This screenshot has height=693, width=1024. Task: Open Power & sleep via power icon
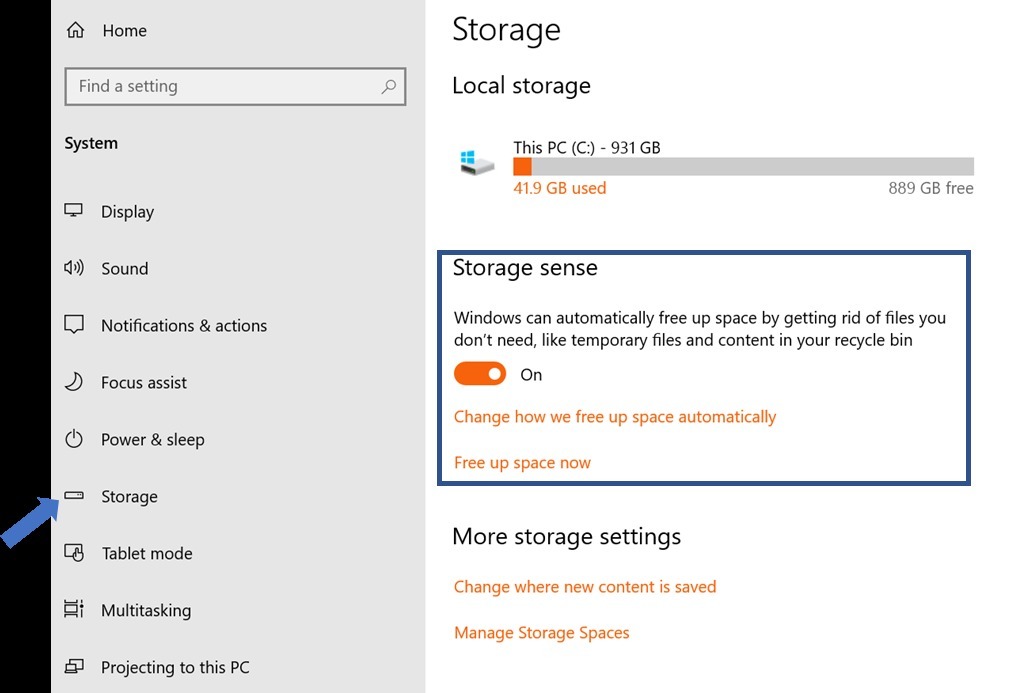[x=74, y=439]
